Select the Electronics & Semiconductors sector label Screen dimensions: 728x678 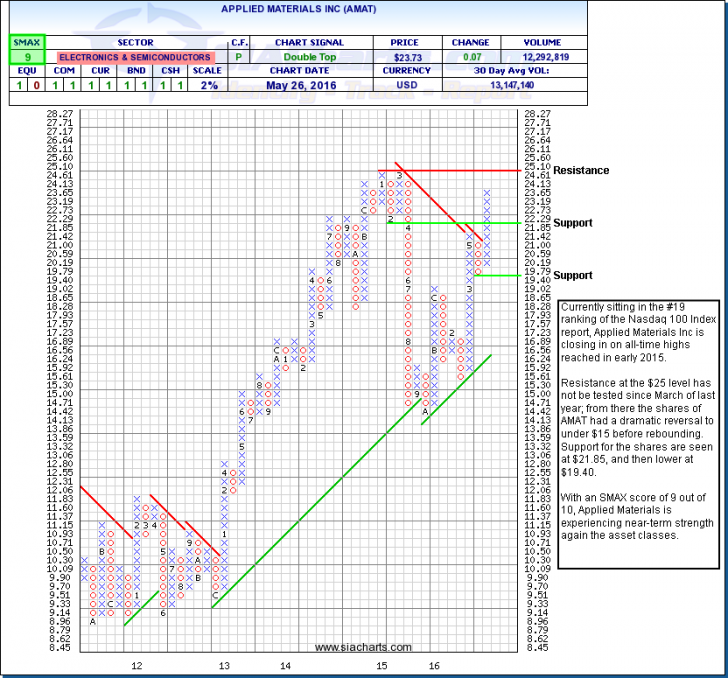coord(134,58)
